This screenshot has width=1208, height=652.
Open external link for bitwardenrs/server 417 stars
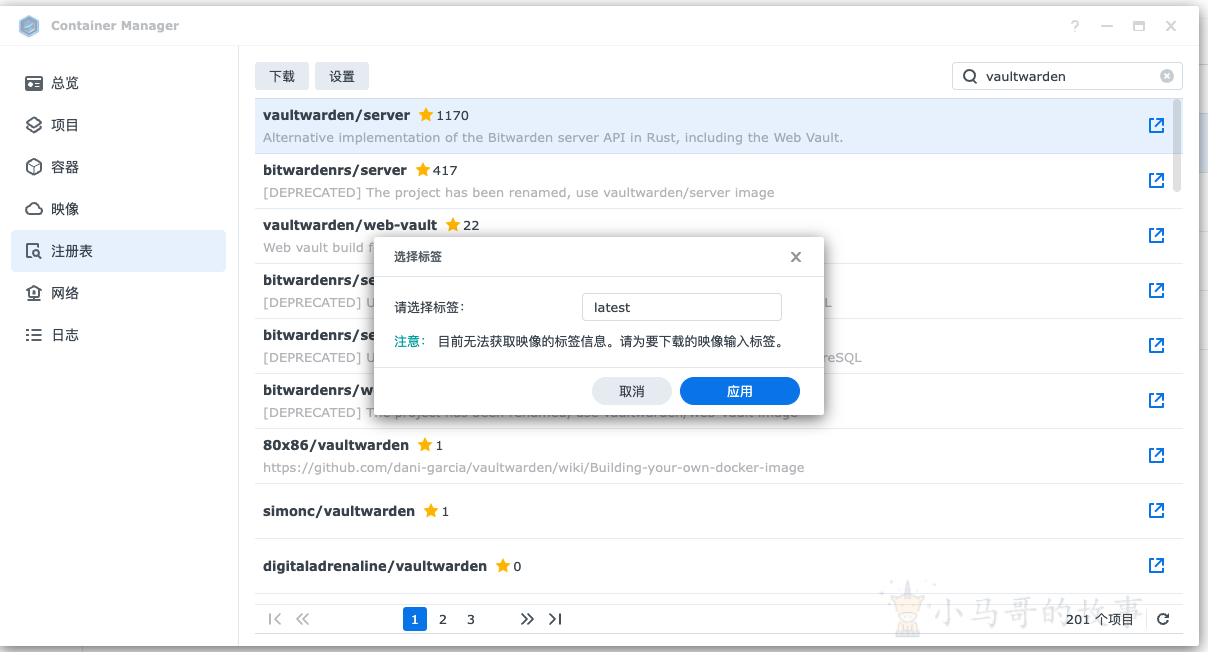click(1156, 180)
